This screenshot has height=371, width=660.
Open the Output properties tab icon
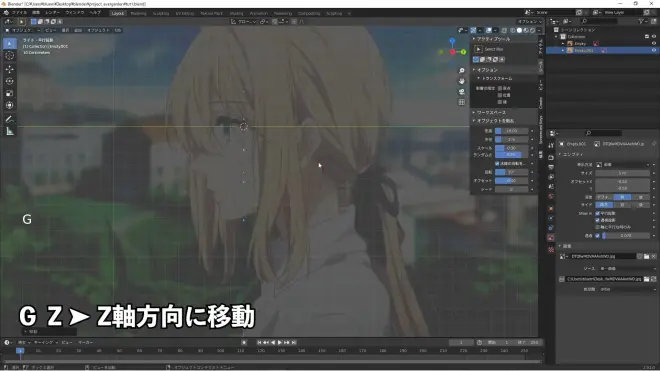551,167
